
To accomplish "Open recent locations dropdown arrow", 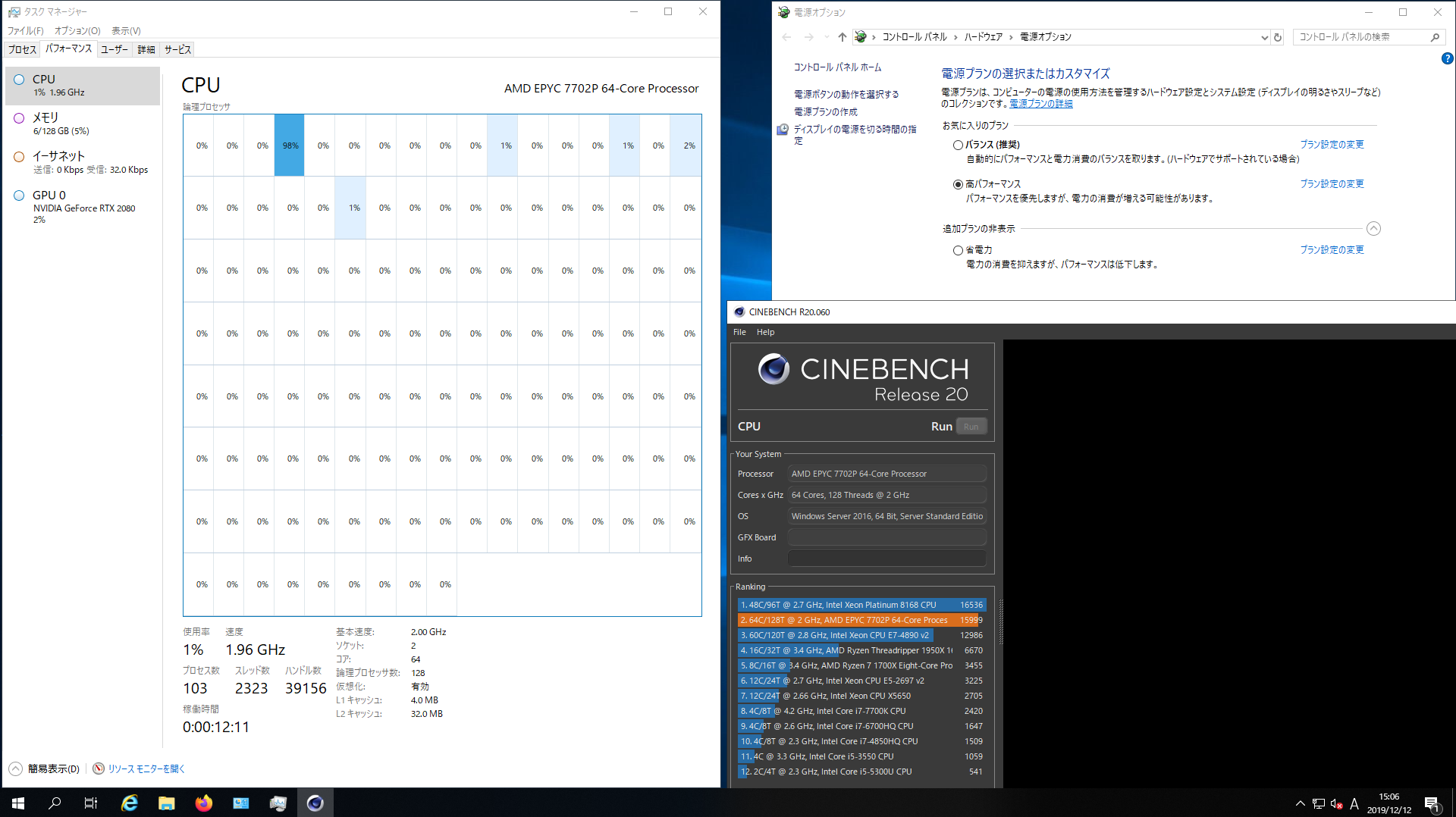I will pos(827,37).
